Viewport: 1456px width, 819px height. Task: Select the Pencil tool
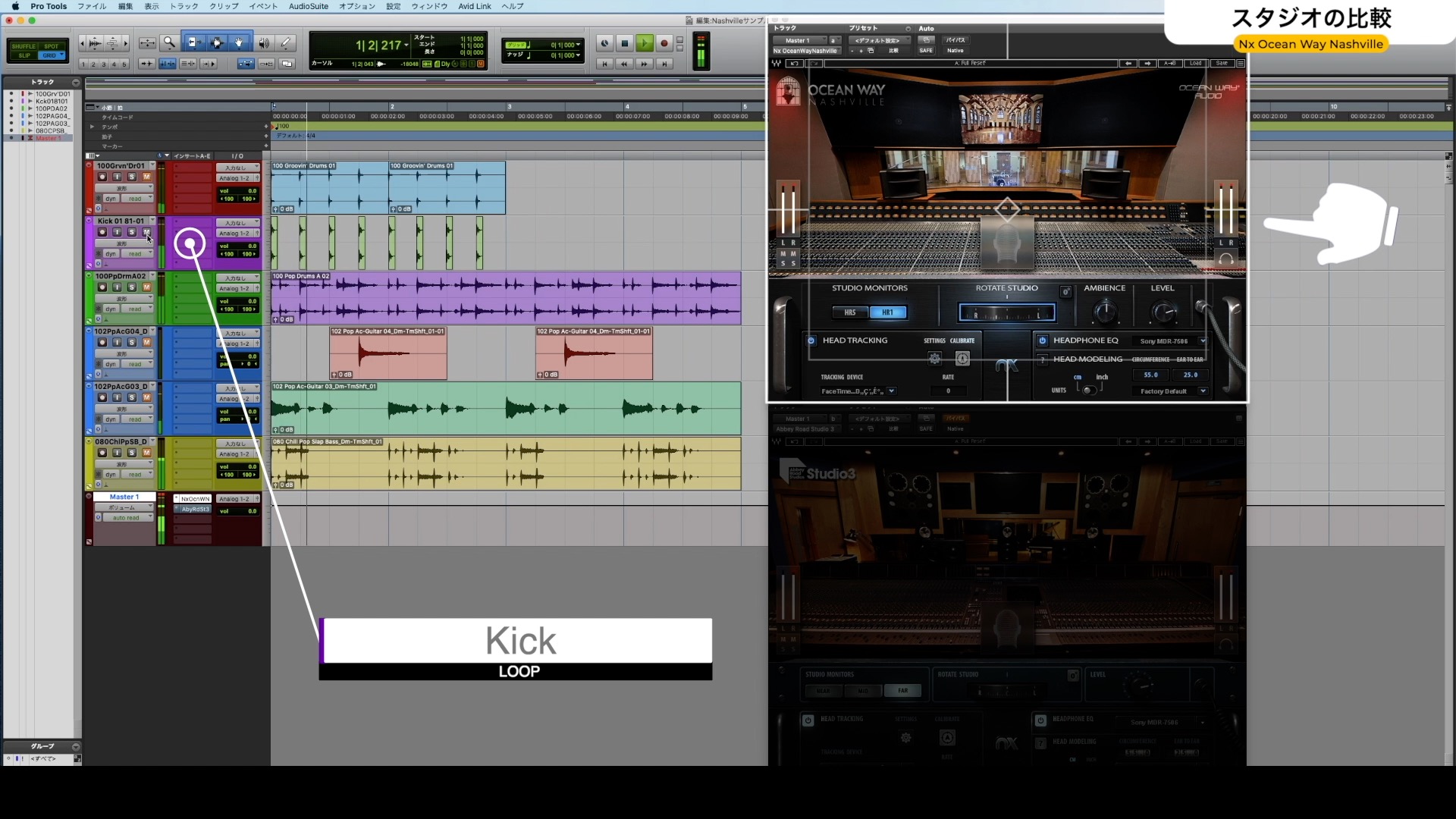[286, 43]
